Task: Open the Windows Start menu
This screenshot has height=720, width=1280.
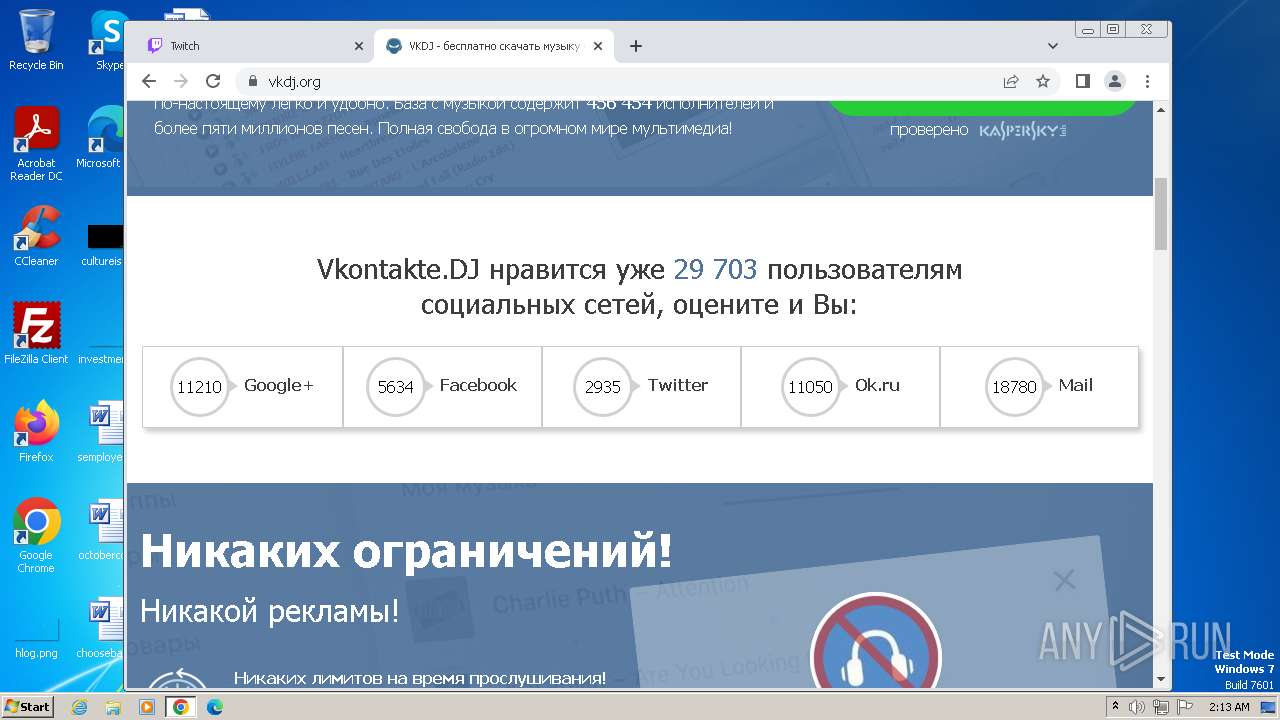Action: (x=27, y=706)
